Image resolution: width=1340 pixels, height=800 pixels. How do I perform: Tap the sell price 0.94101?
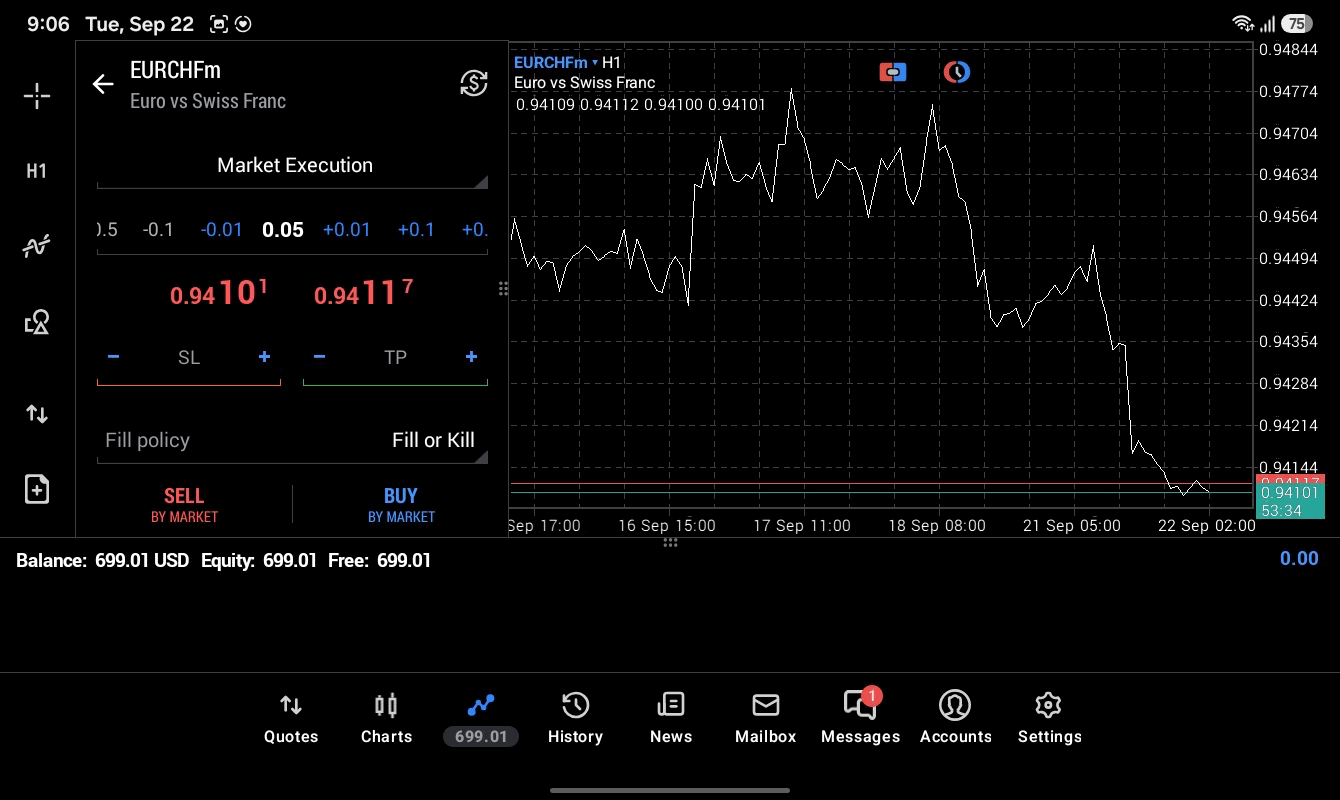point(219,293)
